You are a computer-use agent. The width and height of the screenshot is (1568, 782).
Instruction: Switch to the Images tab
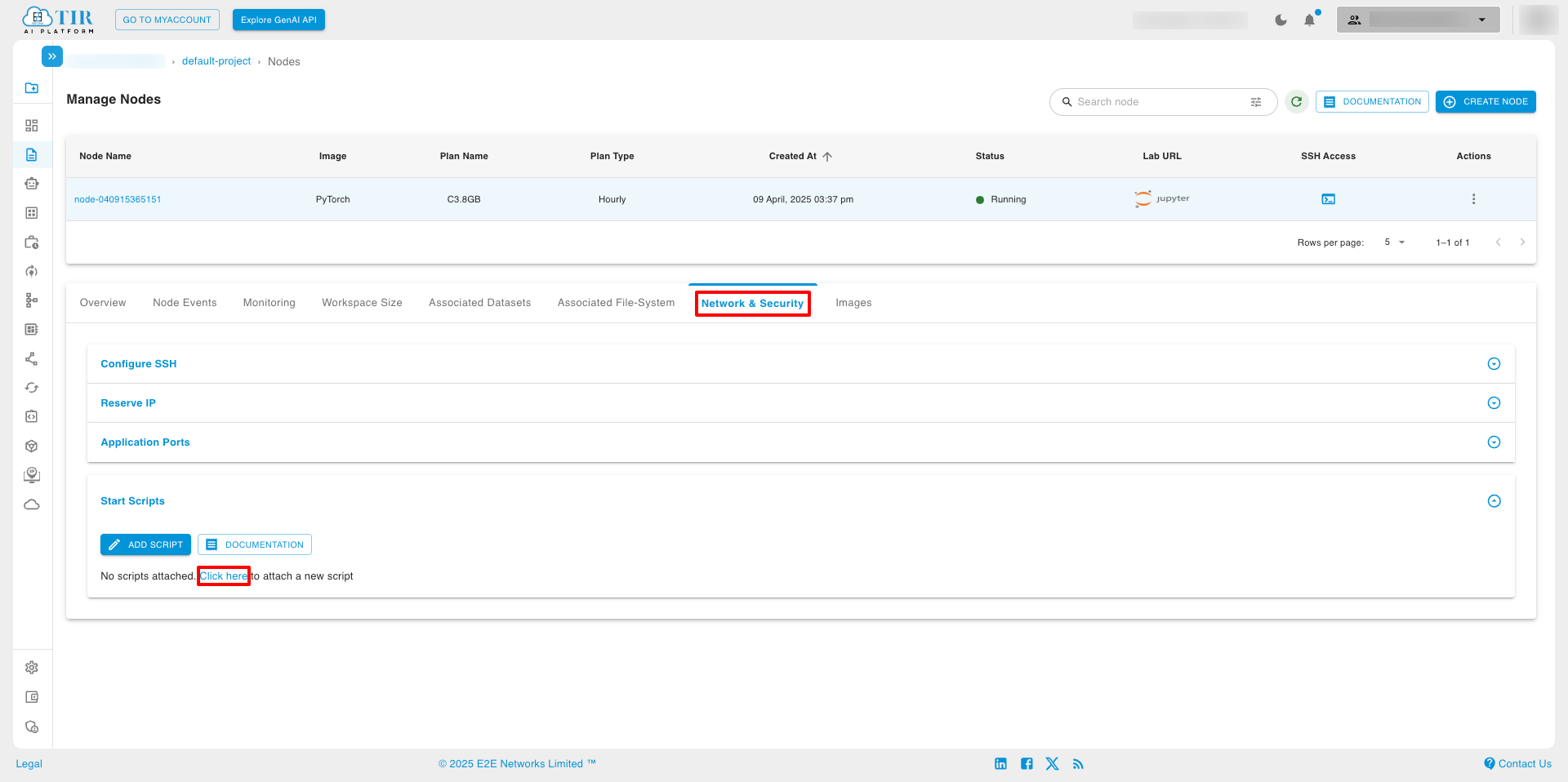[x=853, y=303]
